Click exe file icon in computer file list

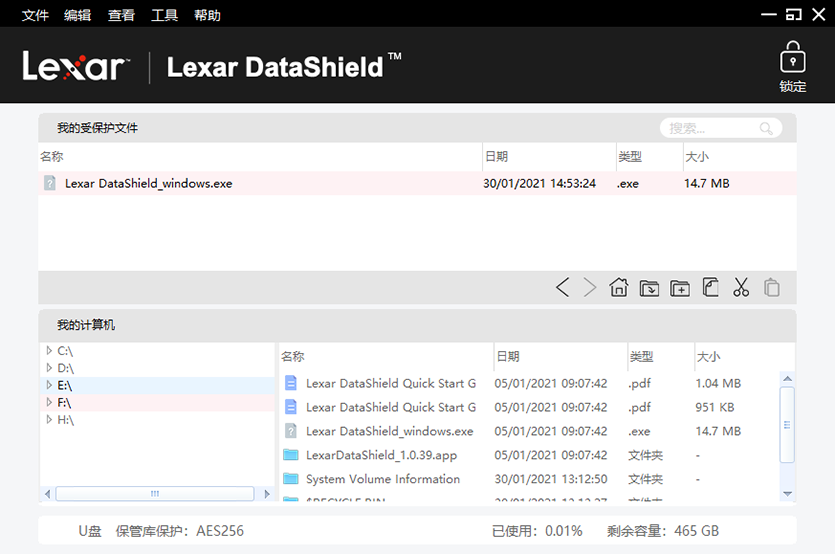pyautogui.click(x=291, y=430)
